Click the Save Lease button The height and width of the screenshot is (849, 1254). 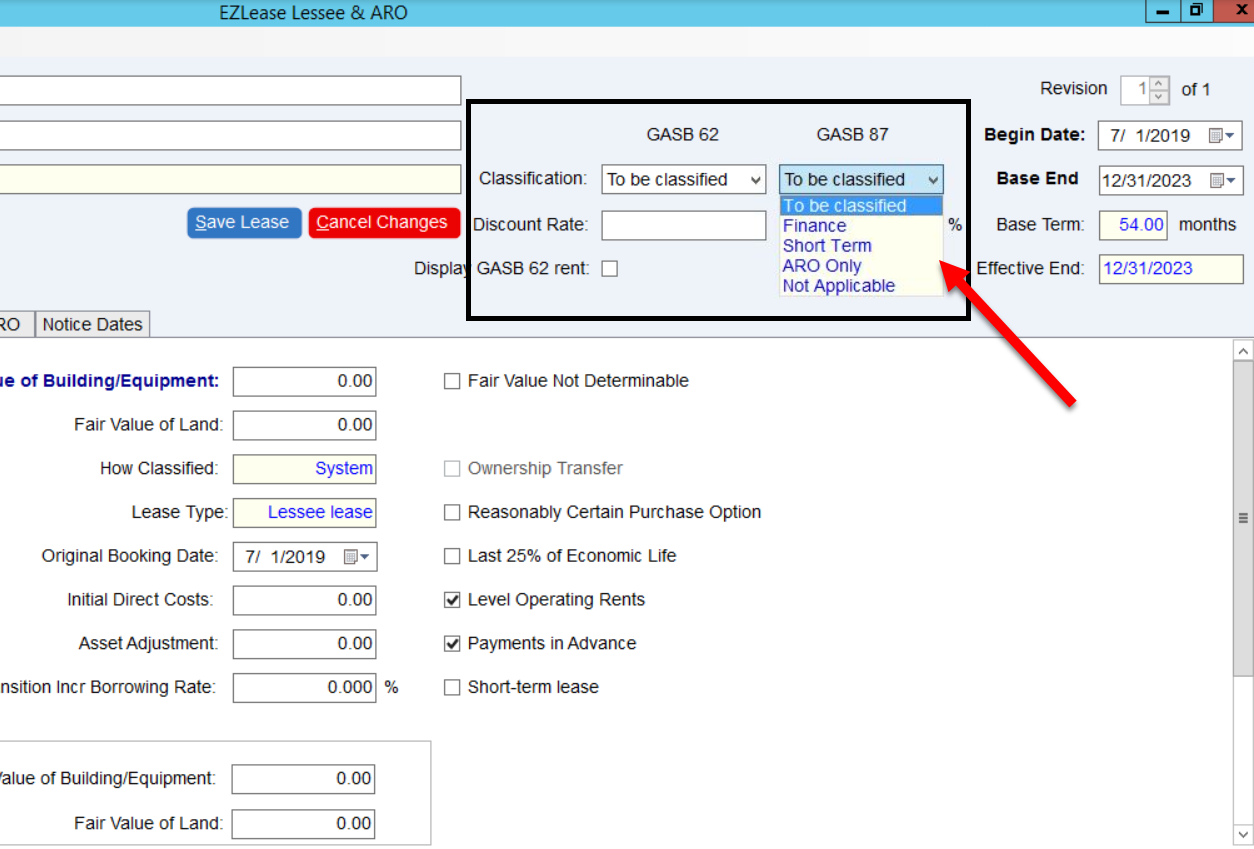242,223
